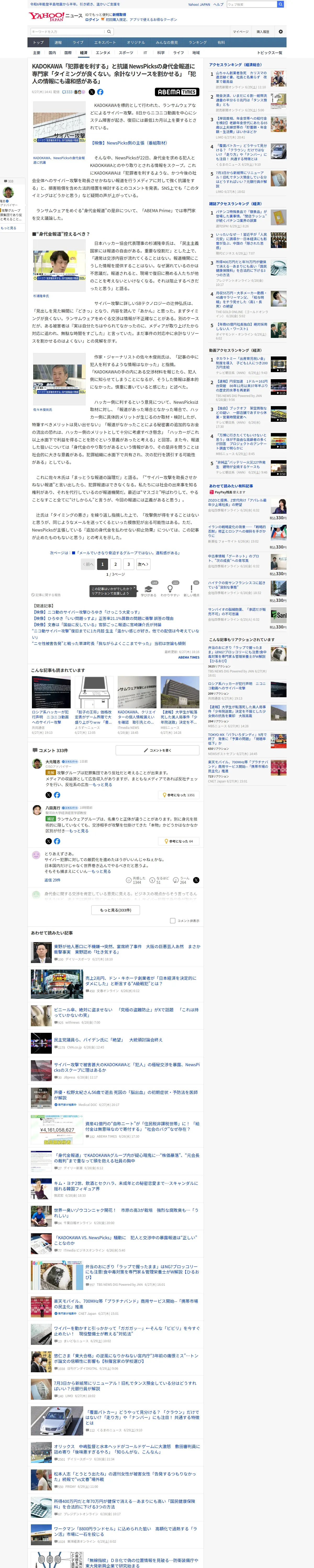This screenshot has width=314, height=1568.
Task: Select the スポーツ category tab
Action: coord(126,53)
